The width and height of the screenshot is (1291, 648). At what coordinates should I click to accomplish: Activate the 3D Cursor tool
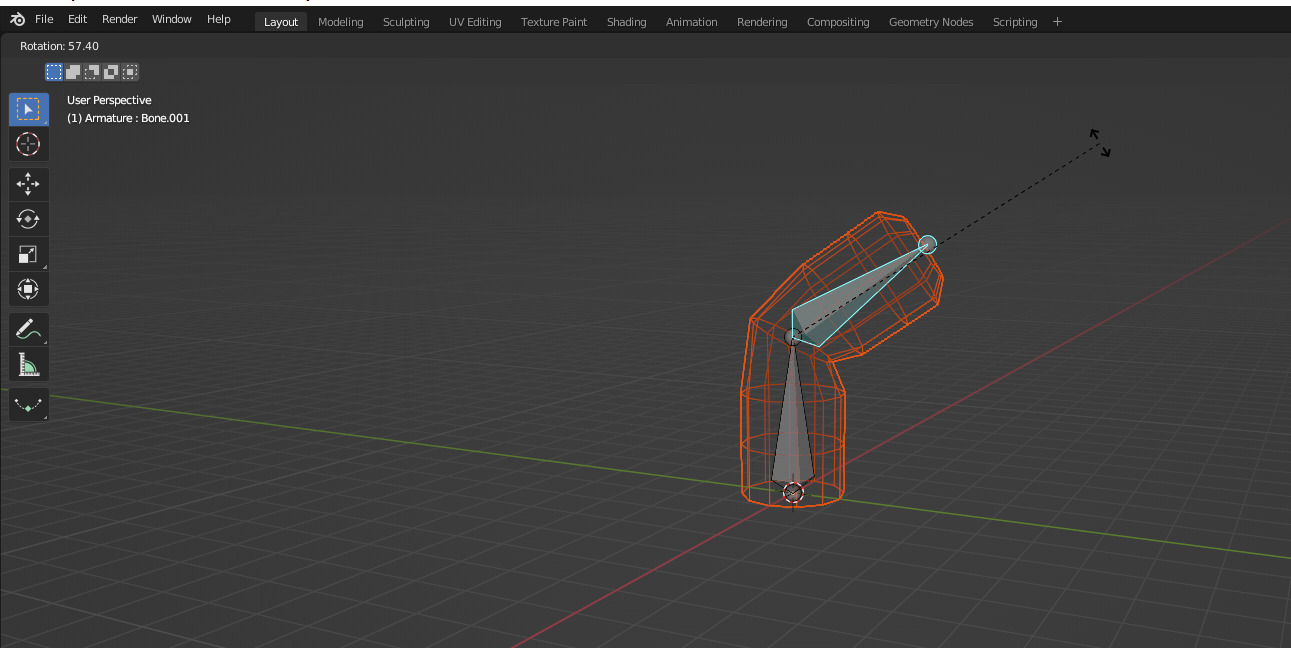click(x=28, y=143)
